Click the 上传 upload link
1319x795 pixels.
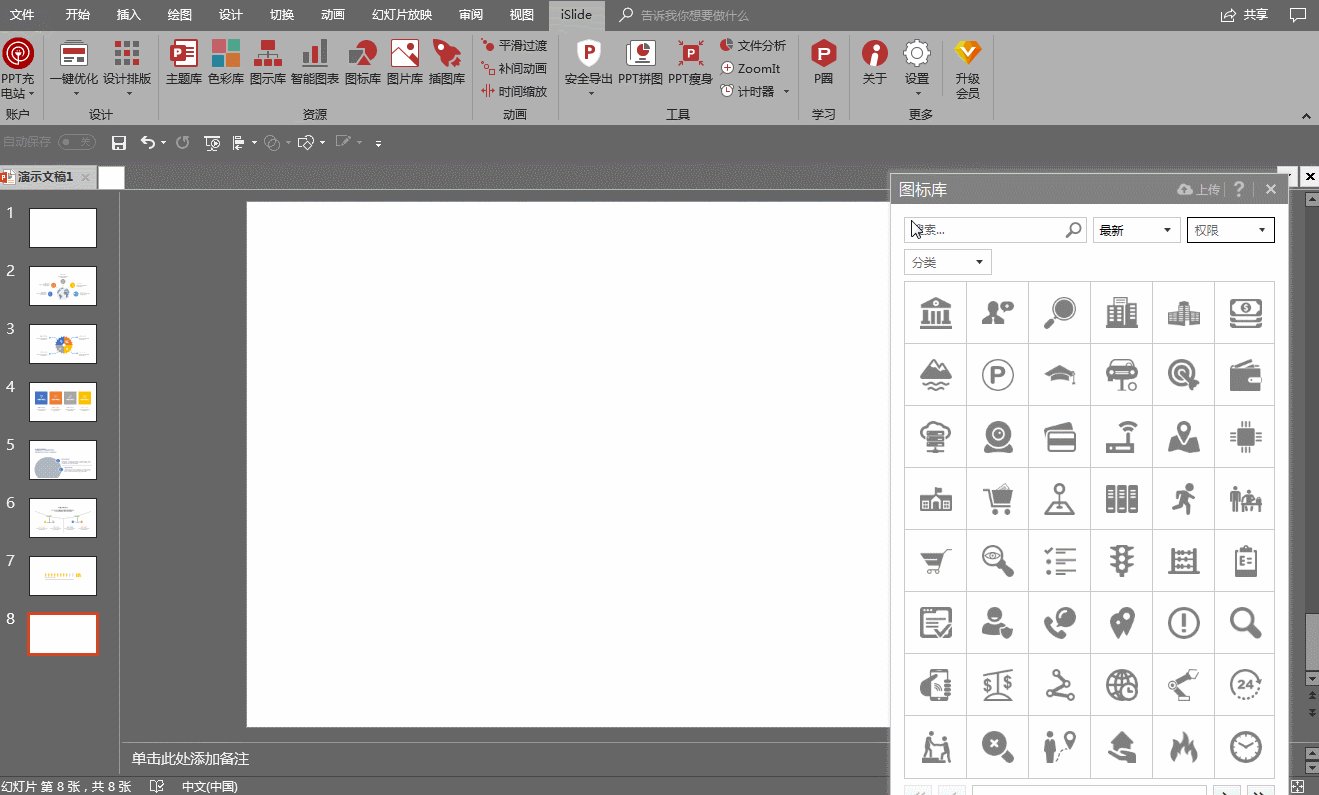pyautogui.click(x=1199, y=189)
